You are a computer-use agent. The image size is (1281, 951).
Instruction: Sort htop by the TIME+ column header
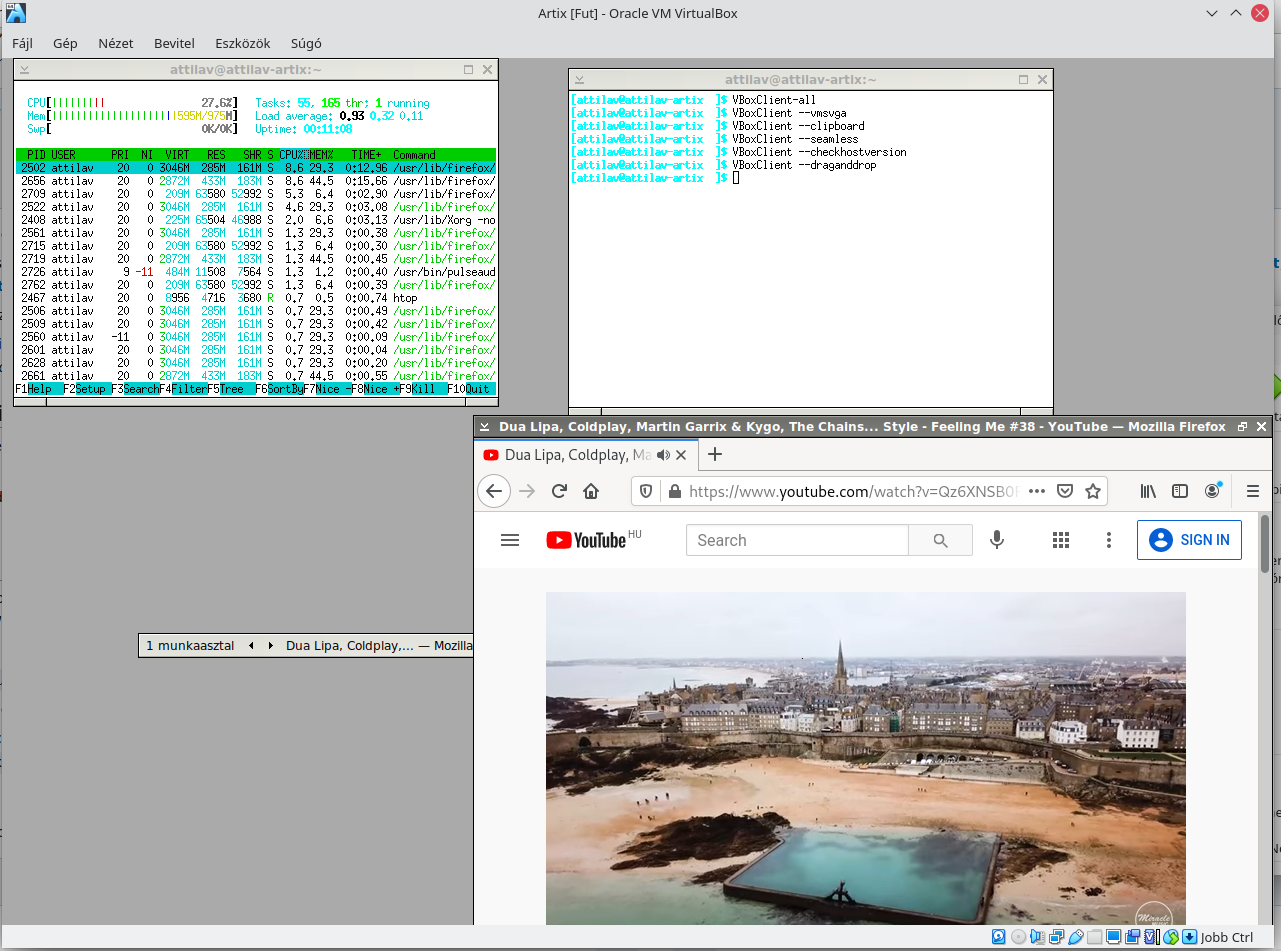(366, 155)
